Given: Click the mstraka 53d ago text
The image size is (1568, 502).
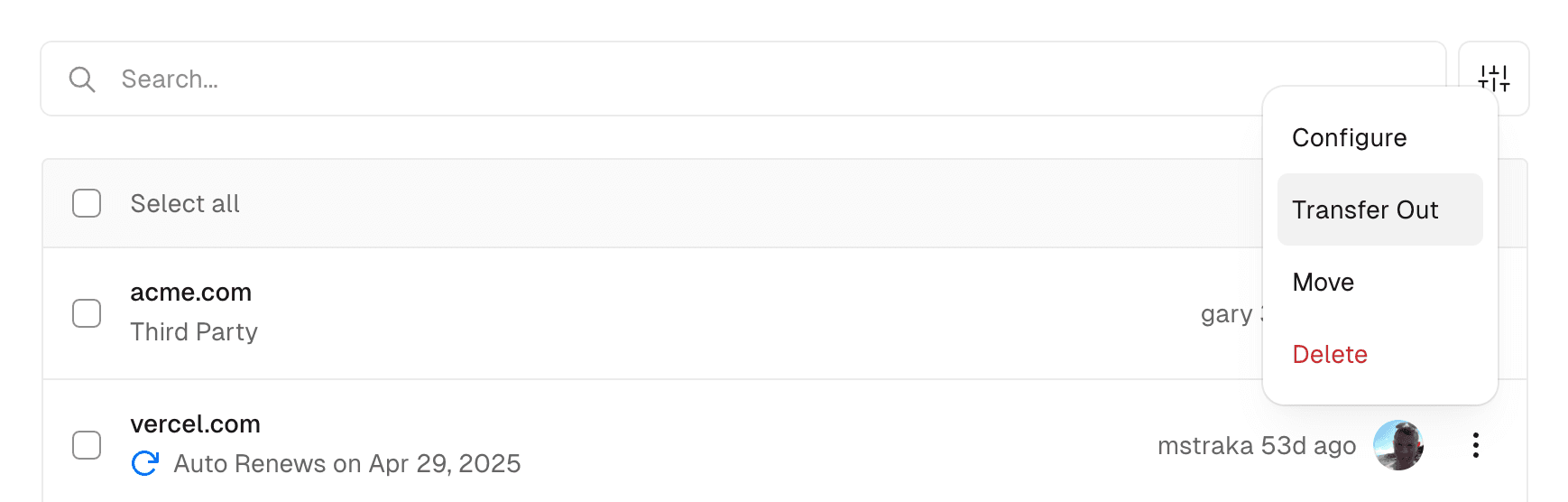Looking at the screenshot, I should click(x=1256, y=446).
